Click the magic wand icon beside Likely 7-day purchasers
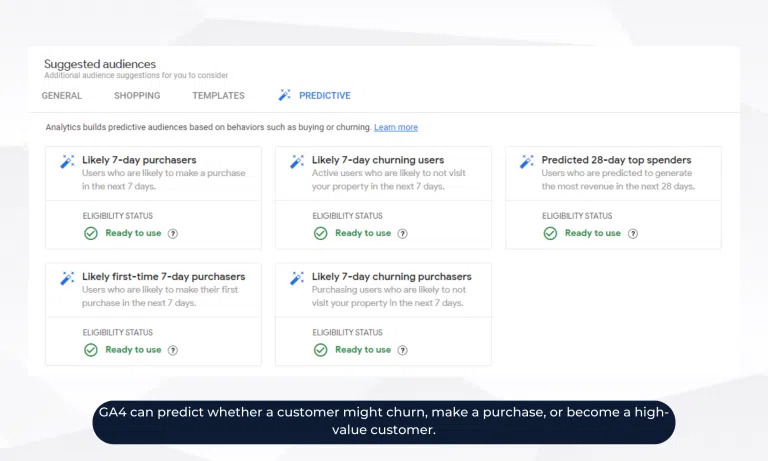 click(x=67, y=161)
